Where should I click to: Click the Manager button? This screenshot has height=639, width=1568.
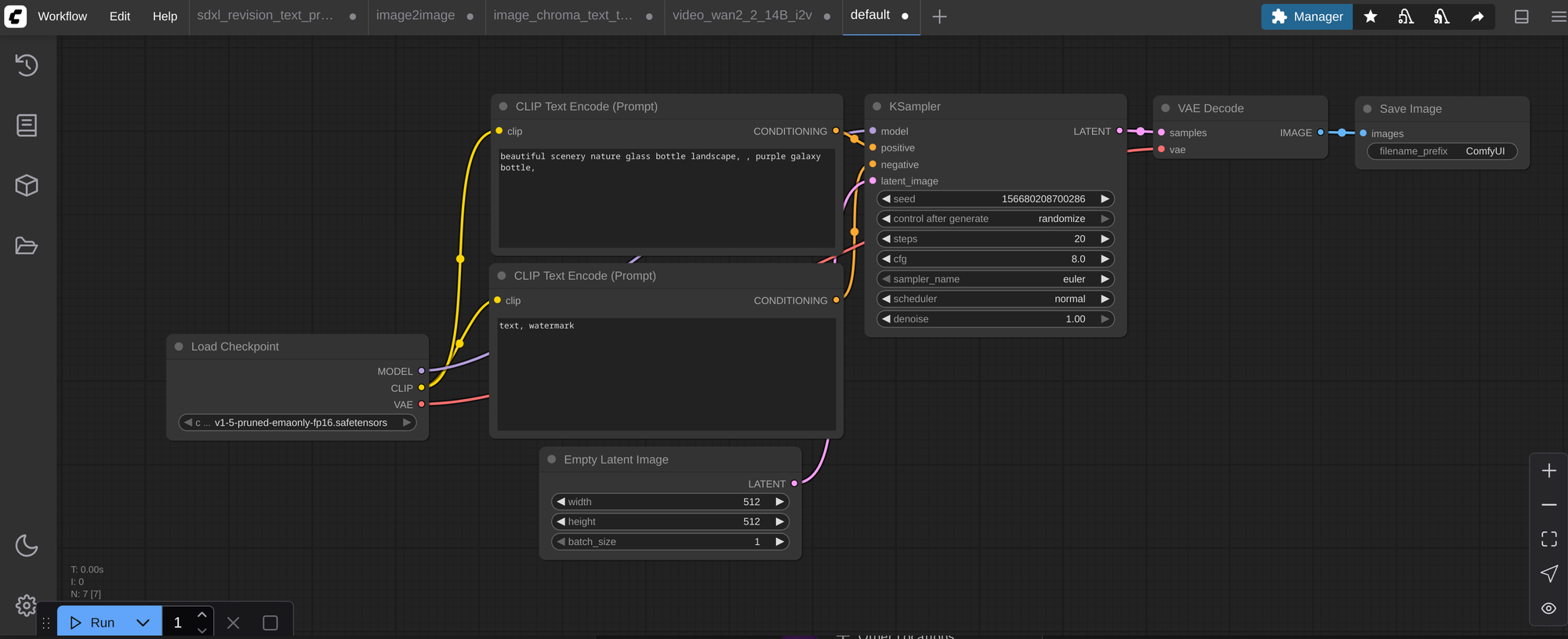tap(1306, 16)
